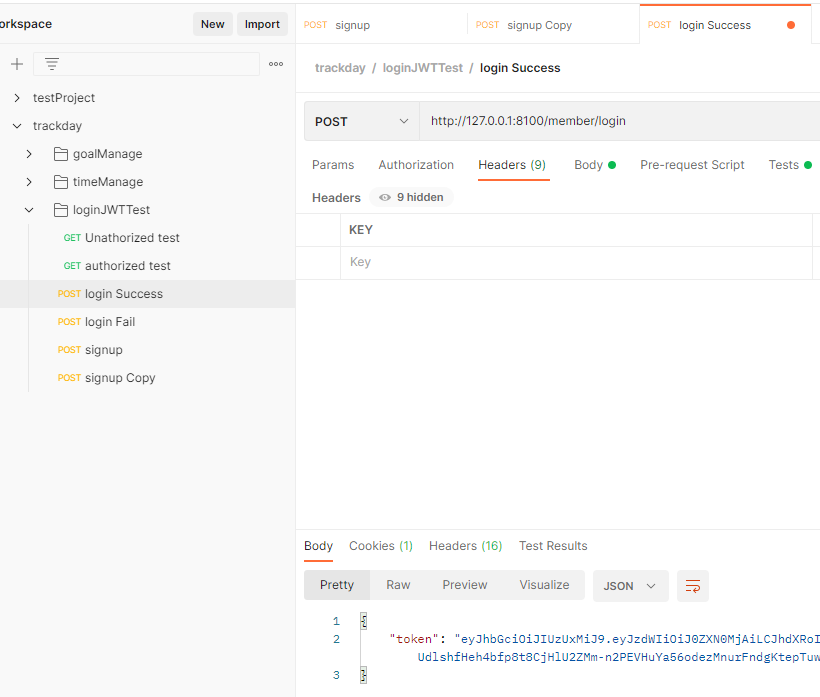Click the New button
The width and height of the screenshot is (820, 697).
[x=212, y=24]
